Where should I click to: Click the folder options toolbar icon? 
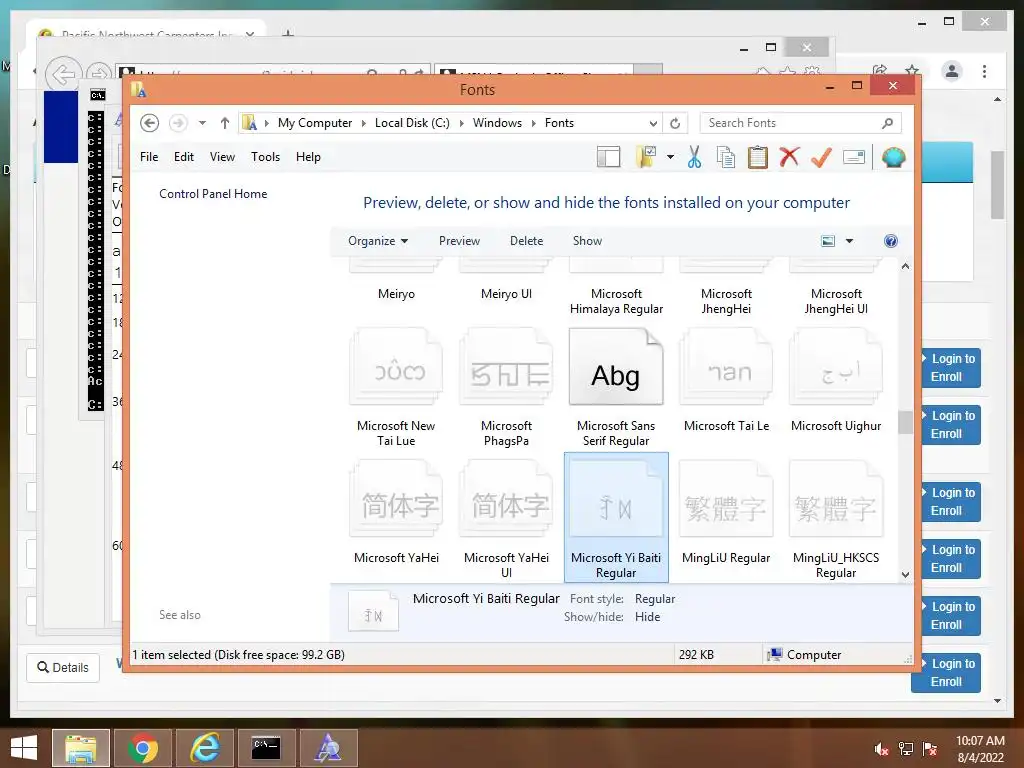click(x=645, y=157)
